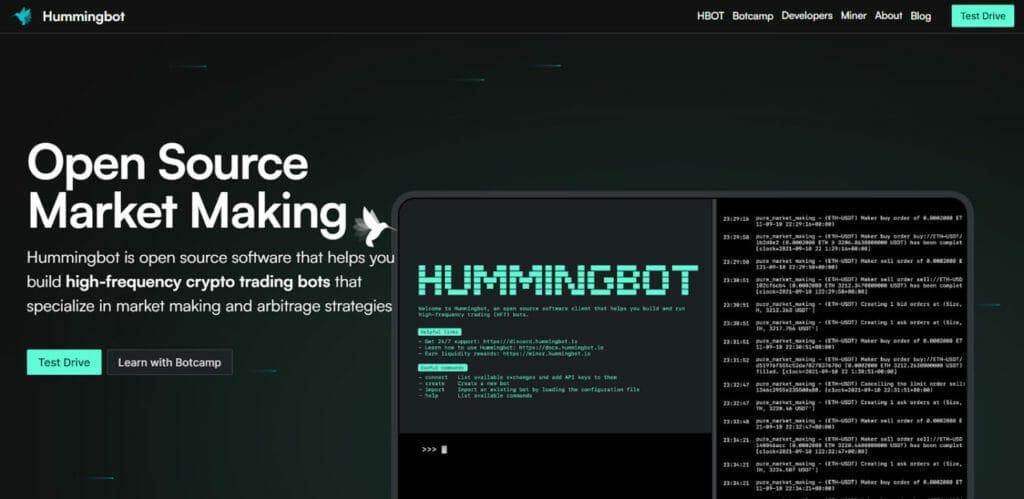Click Learn with Botcamp button
Screen dimensions: 1024x499
coord(170,362)
